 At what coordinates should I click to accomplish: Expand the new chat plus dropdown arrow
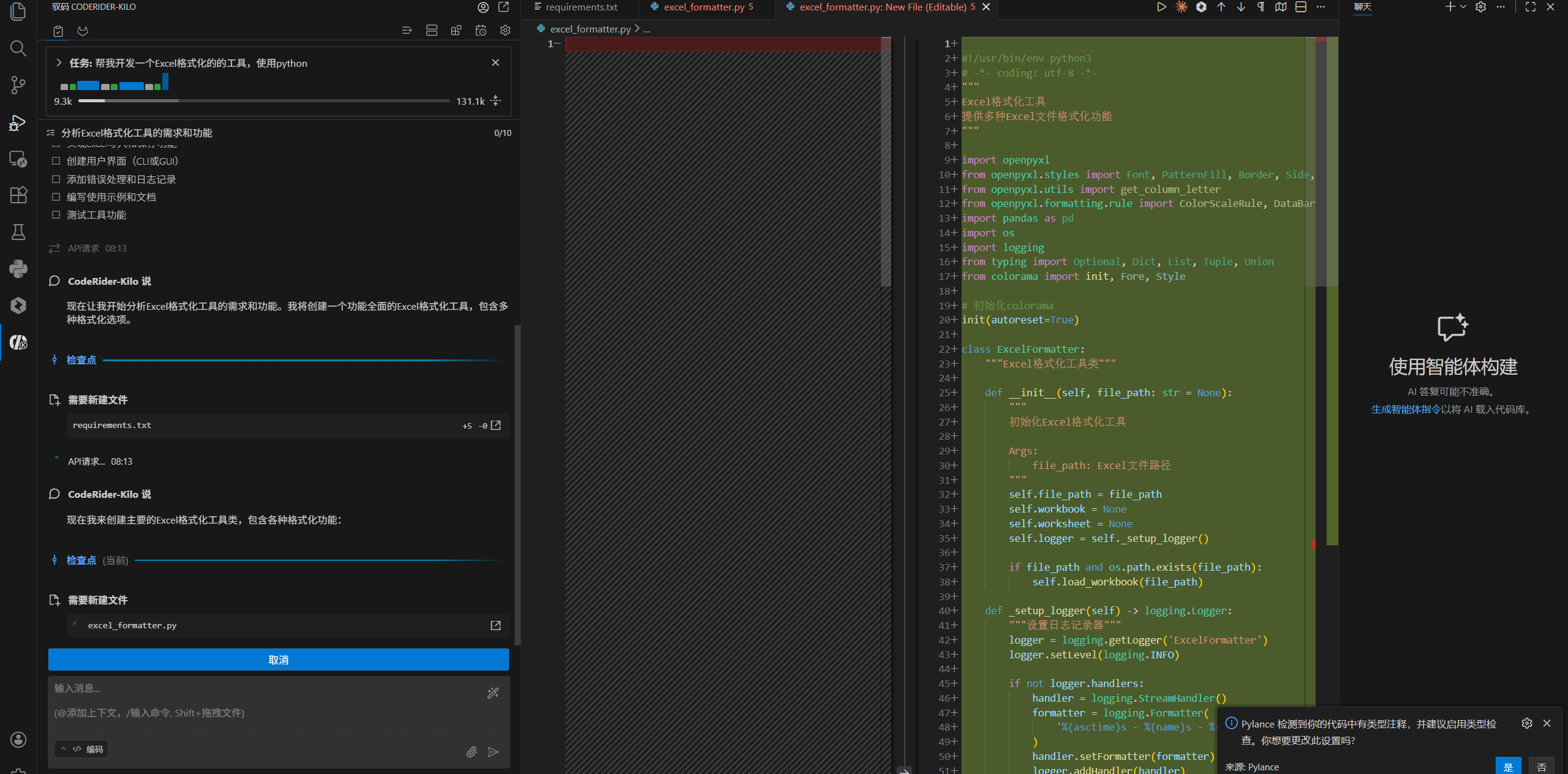(x=1463, y=7)
